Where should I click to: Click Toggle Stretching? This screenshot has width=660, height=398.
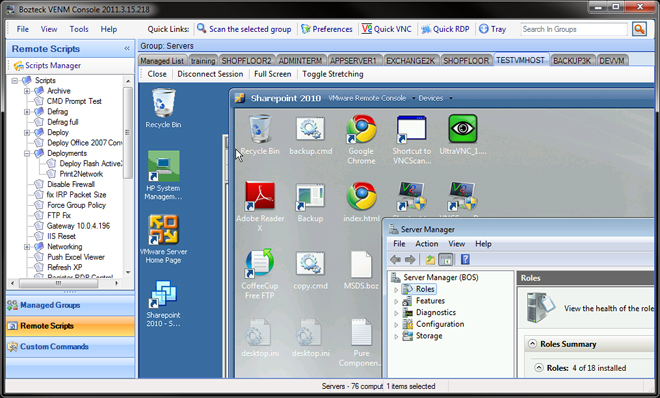coord(333,74)
